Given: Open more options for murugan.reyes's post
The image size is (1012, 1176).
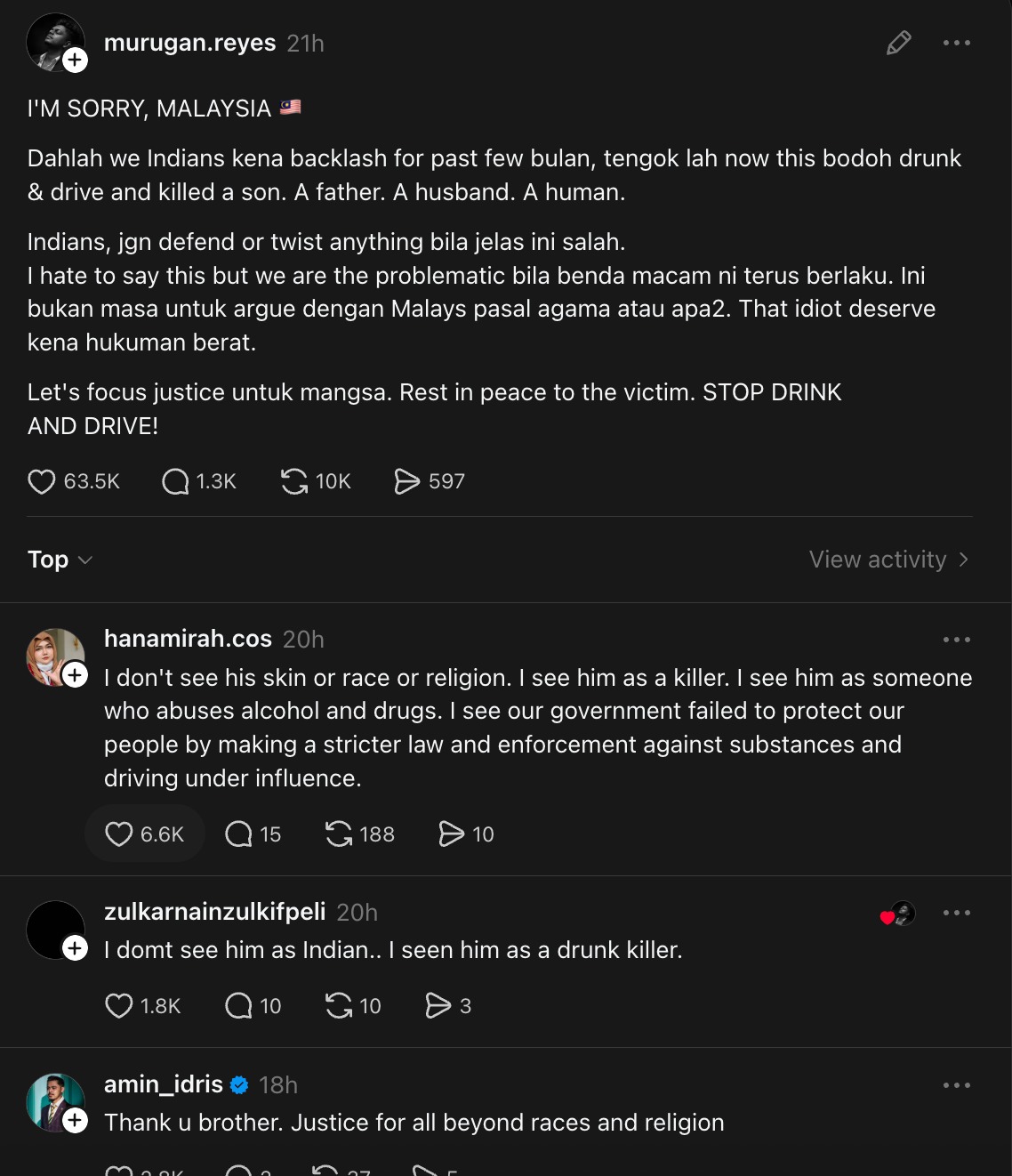Looking at the screenshot, I should point(956,43).
